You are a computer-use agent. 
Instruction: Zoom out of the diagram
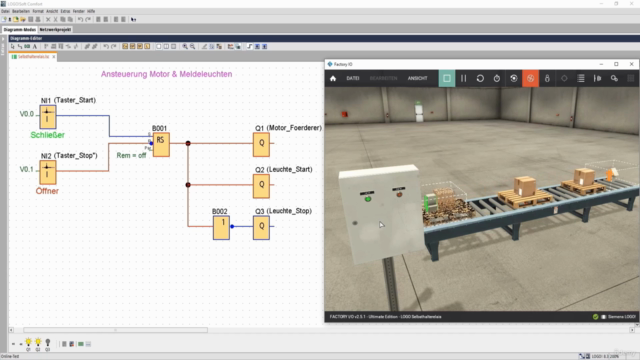tap(192, 47)
